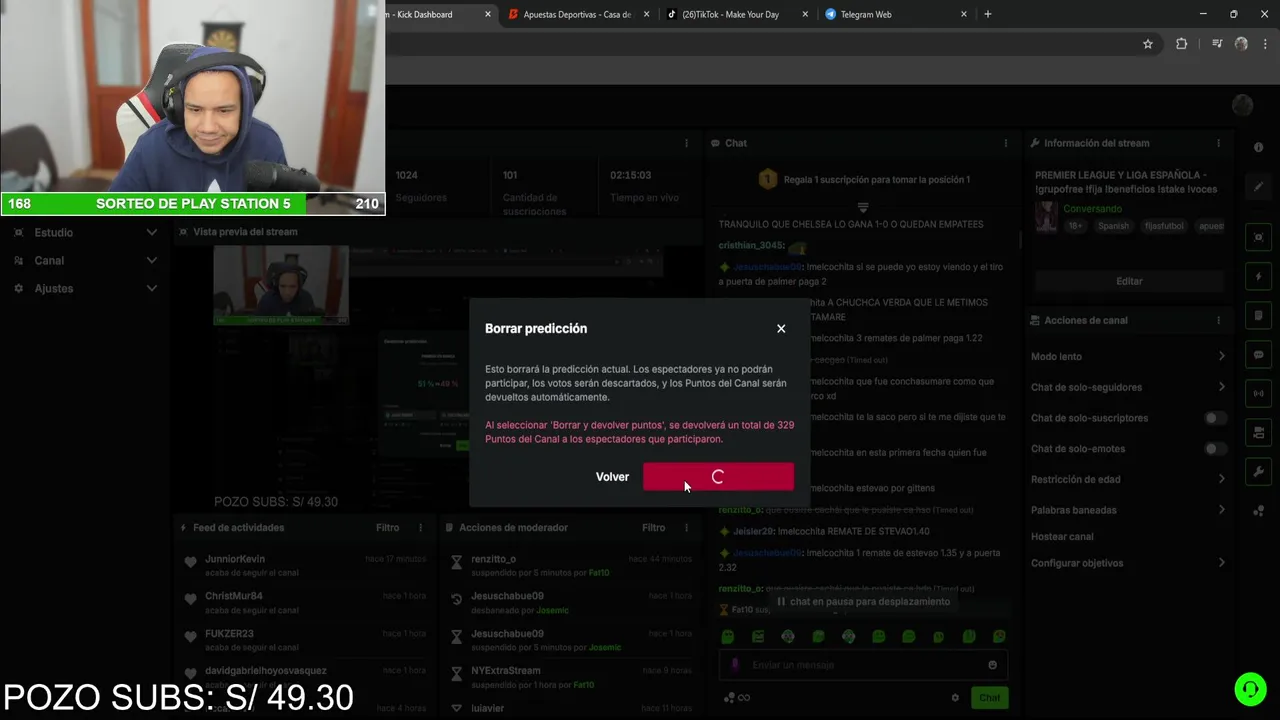Image resolution: width=1280 pixels, height=720 pixels.
Task: Bookmark this page with the star icon
Action: coord(1148,44)
